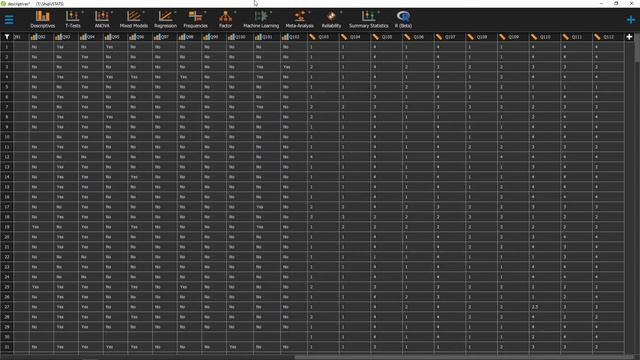Open the ANOVA module menu
The height and width of the screenshot is (360, 640).
click(x=102, y=19)
